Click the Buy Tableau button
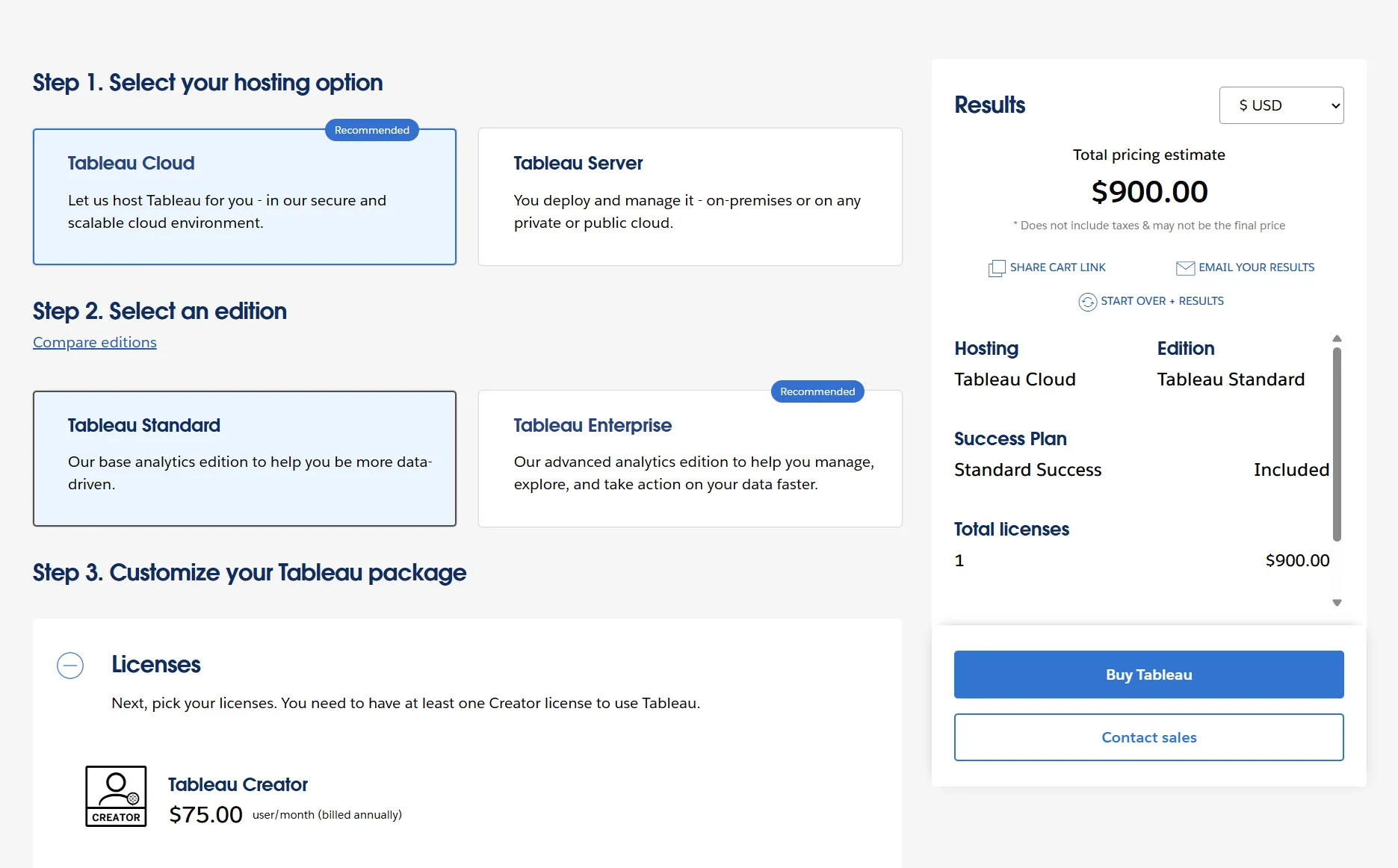 tap(1149, 675)
